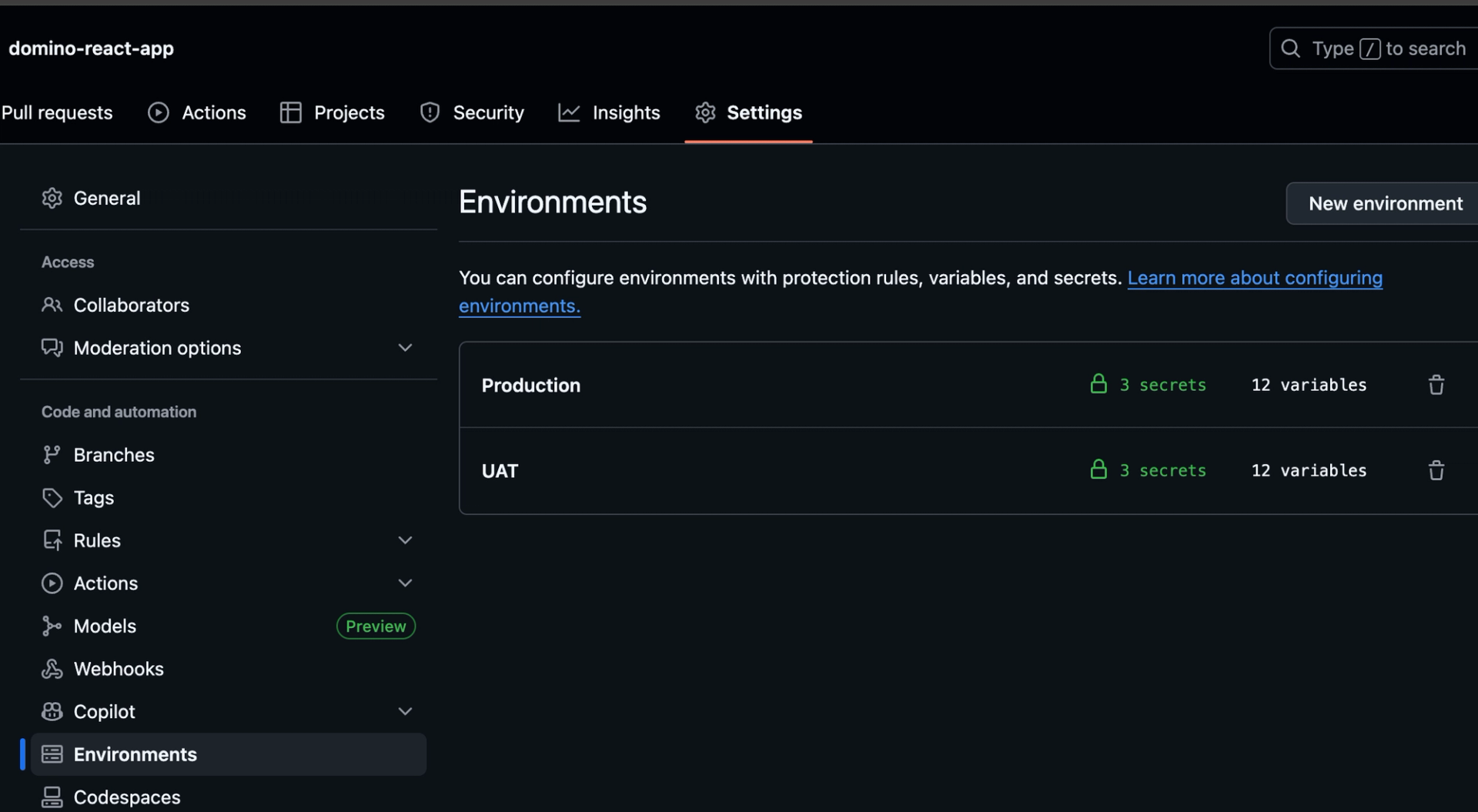Click the Actions play-circle icon in top nav
1478x812 pixels.
159,112
